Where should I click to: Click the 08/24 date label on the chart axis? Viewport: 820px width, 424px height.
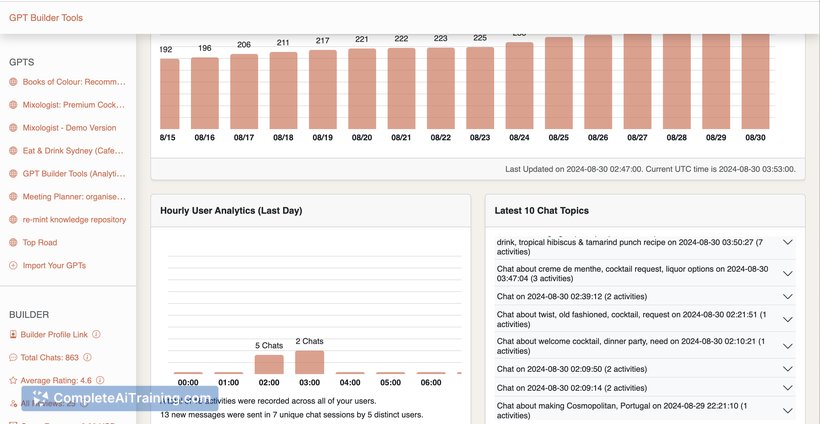tap(519, 137)
